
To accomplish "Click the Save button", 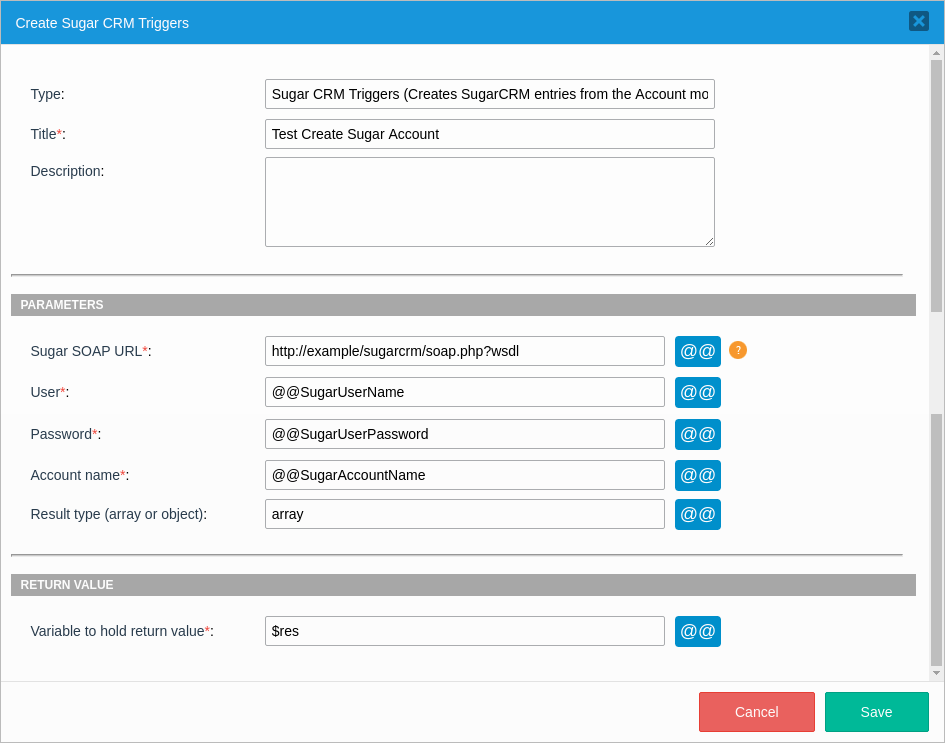I will pos(876,712).
